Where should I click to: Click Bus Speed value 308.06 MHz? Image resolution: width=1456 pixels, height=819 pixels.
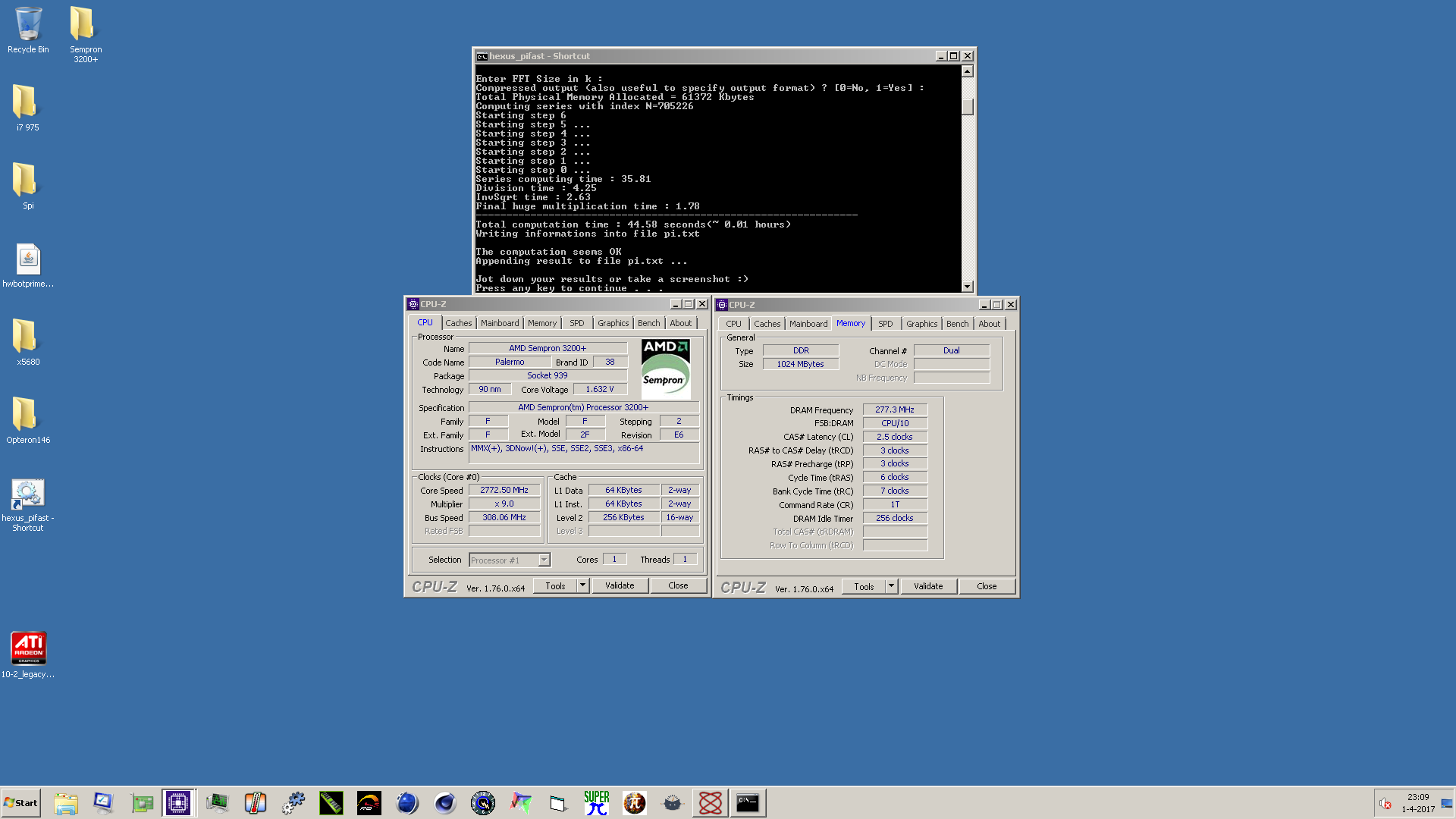(504, 517)
